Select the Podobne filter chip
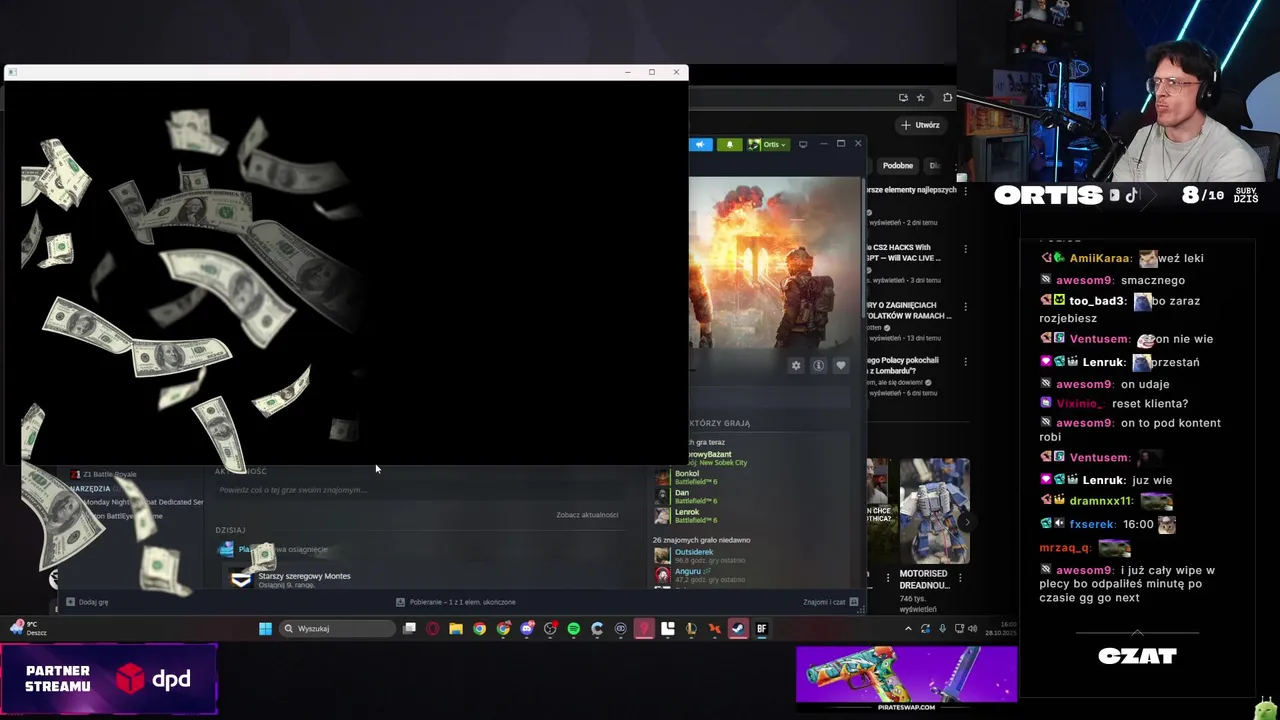This screenshot has height=720, width=1280. tap(897, 166)
